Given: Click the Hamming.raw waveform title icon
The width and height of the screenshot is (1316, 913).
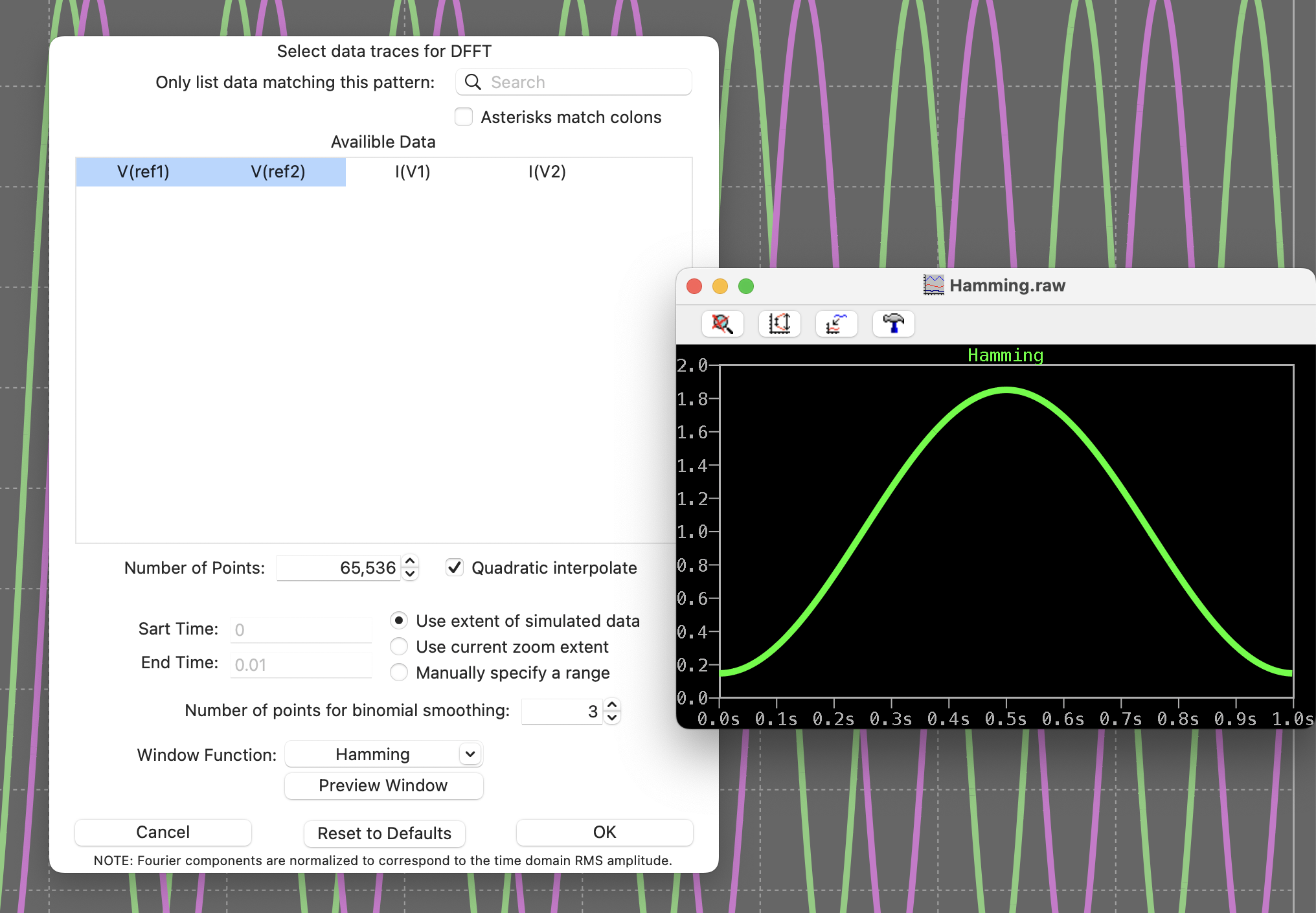Looking at the screenshot, I should [933, 286].
